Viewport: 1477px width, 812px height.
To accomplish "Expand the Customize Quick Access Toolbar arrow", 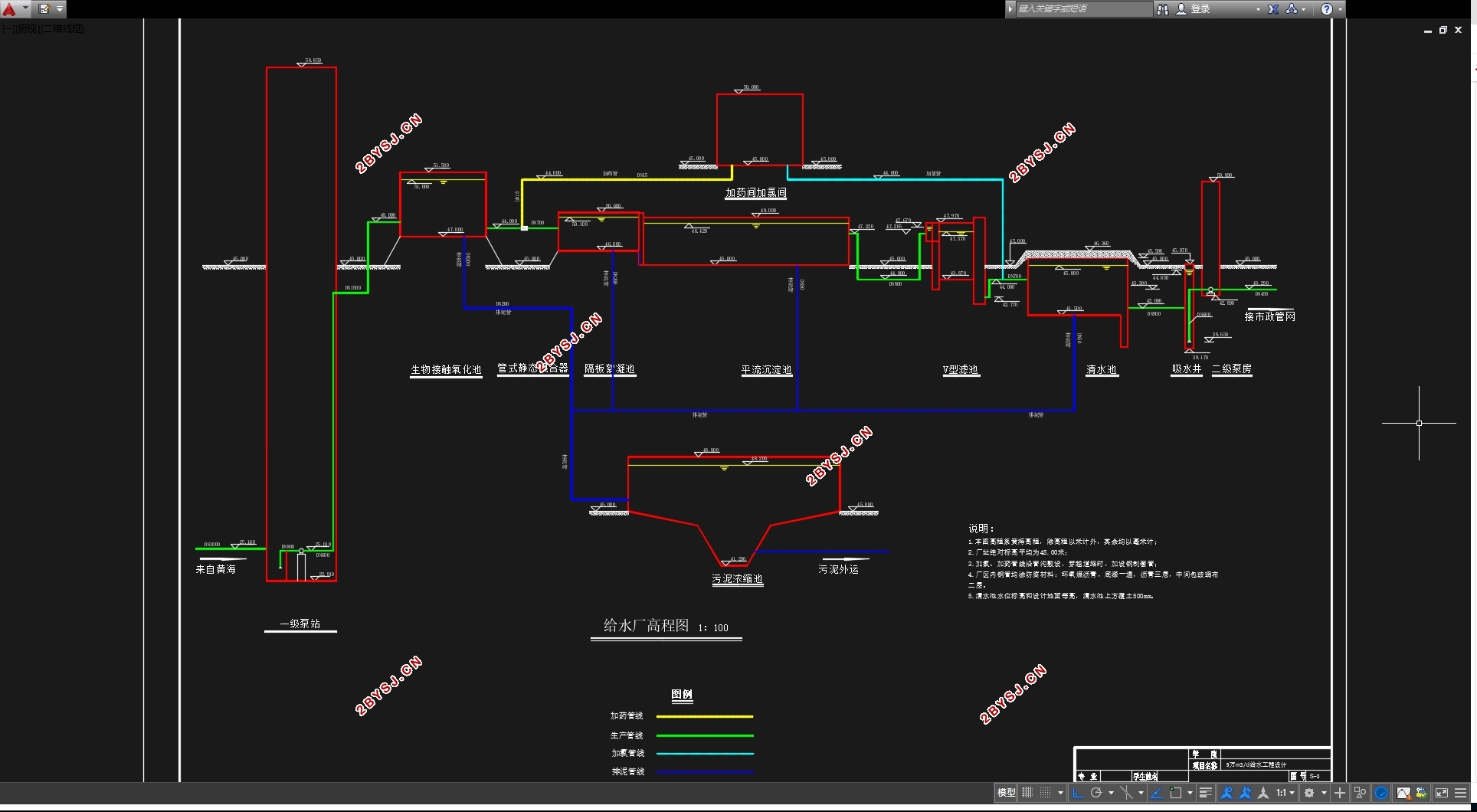I will pos(60,9).
